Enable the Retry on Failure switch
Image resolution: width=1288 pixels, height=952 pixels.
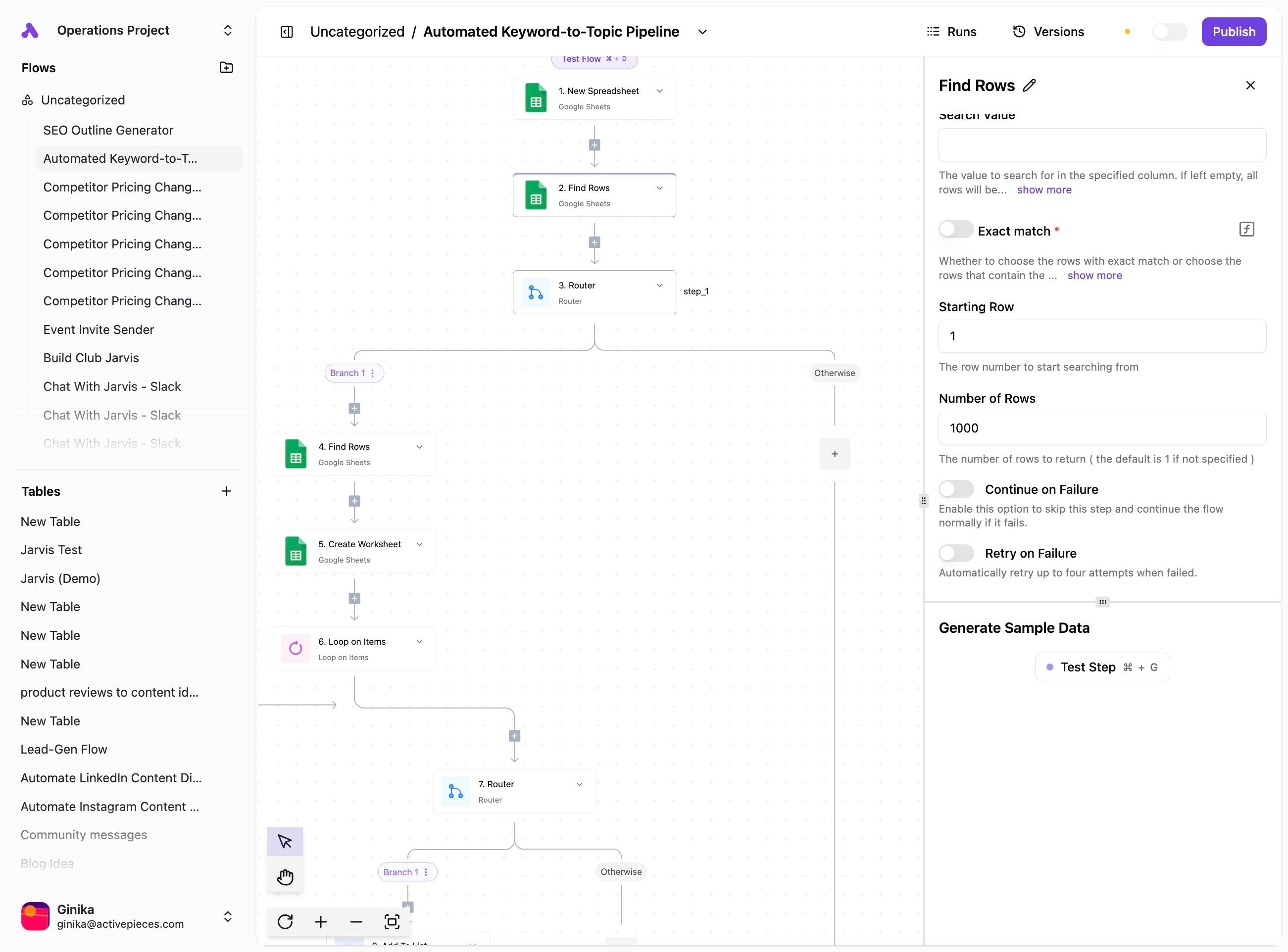955,553
